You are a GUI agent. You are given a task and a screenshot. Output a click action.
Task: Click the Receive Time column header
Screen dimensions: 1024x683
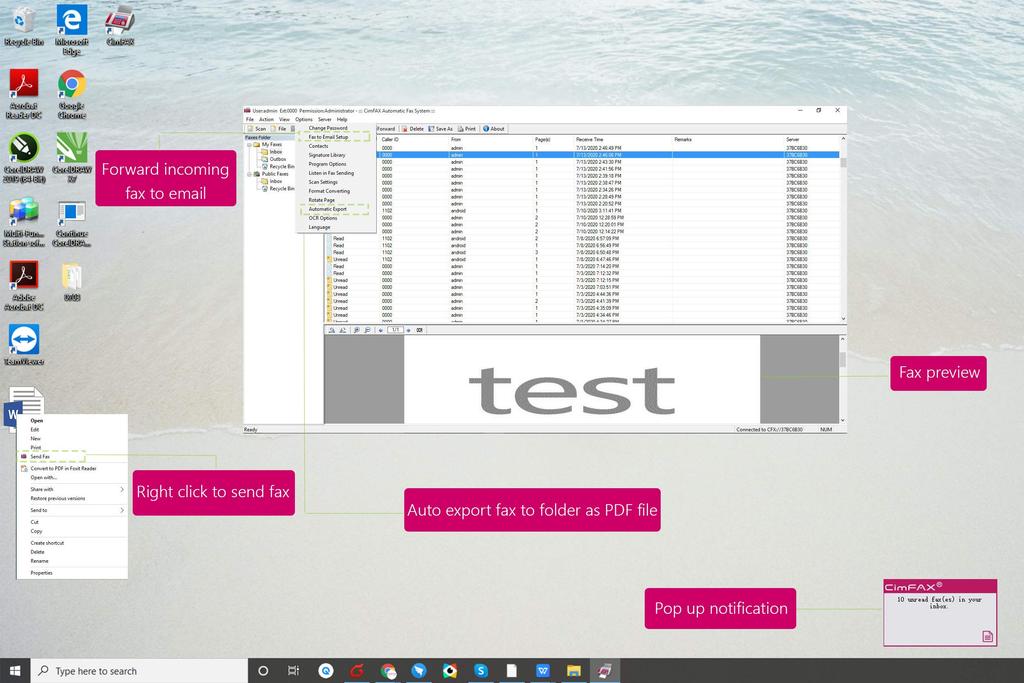[590, 139]
